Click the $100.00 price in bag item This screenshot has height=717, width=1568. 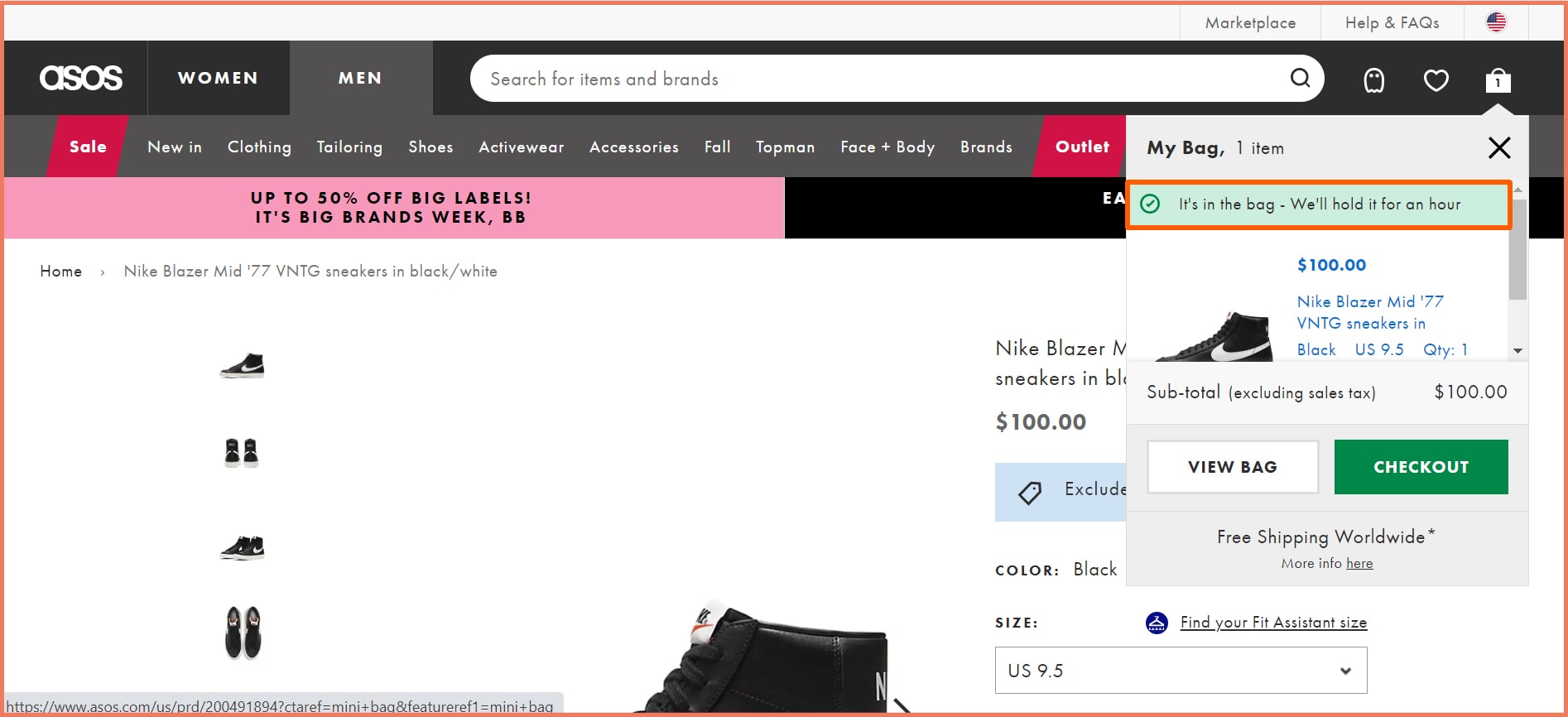click(x=1331, y=265)
